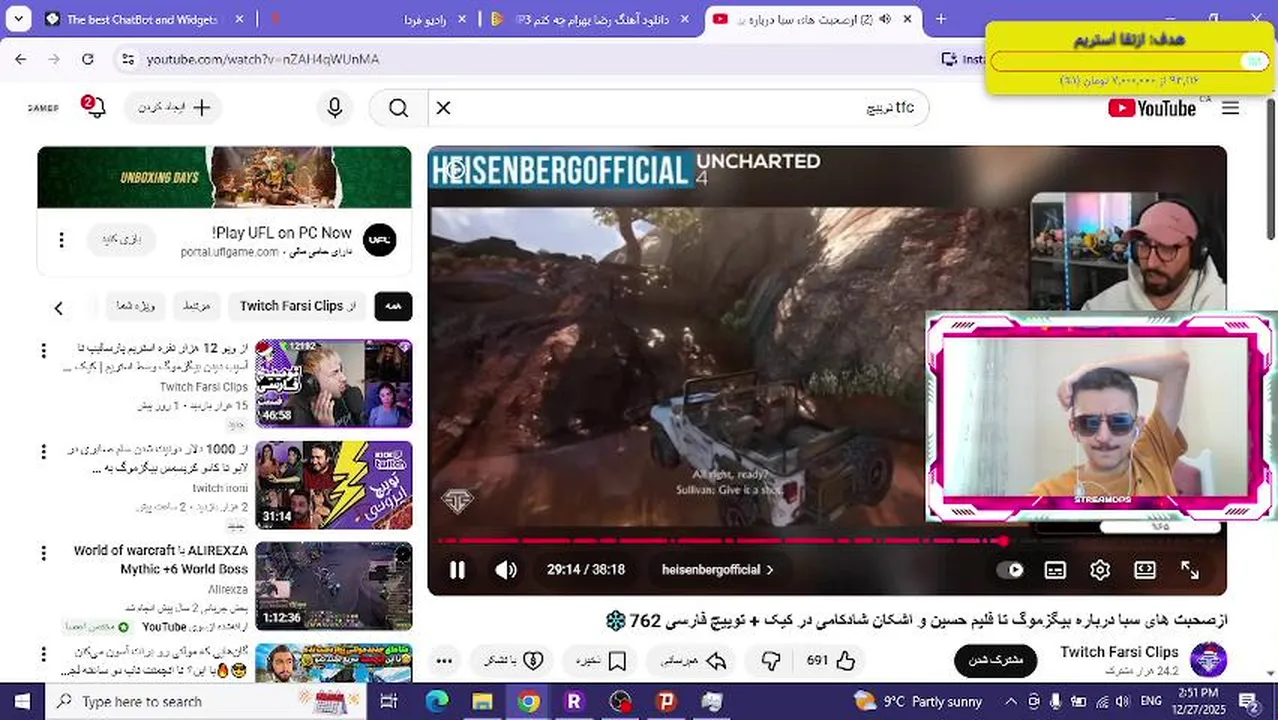This screenshot has width=1278, height=720.
Task: Open the Twitch Farsi Clips channel name link
Action: click(x=1119, y=652)
